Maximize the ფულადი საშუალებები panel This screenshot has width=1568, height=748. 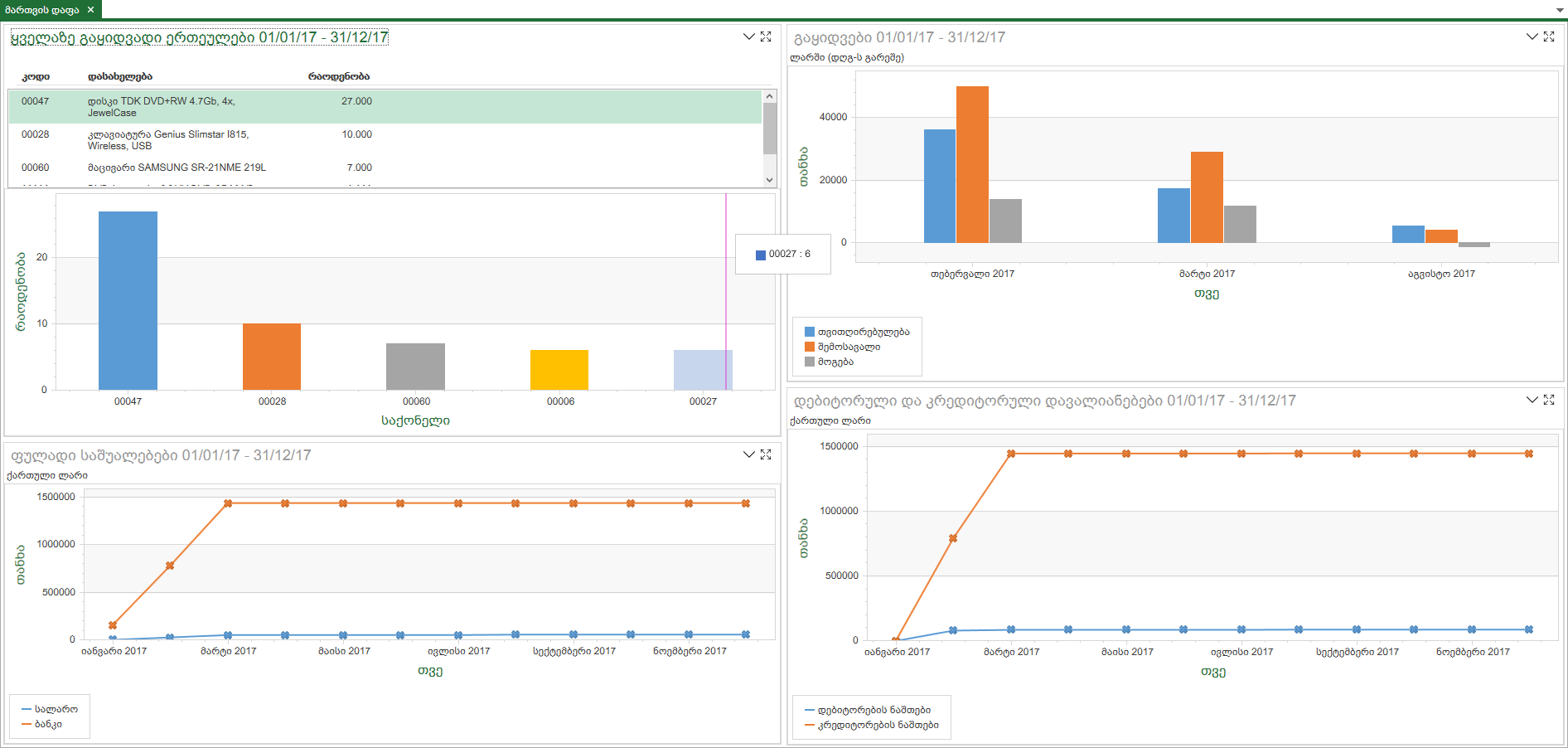[766, 454]
